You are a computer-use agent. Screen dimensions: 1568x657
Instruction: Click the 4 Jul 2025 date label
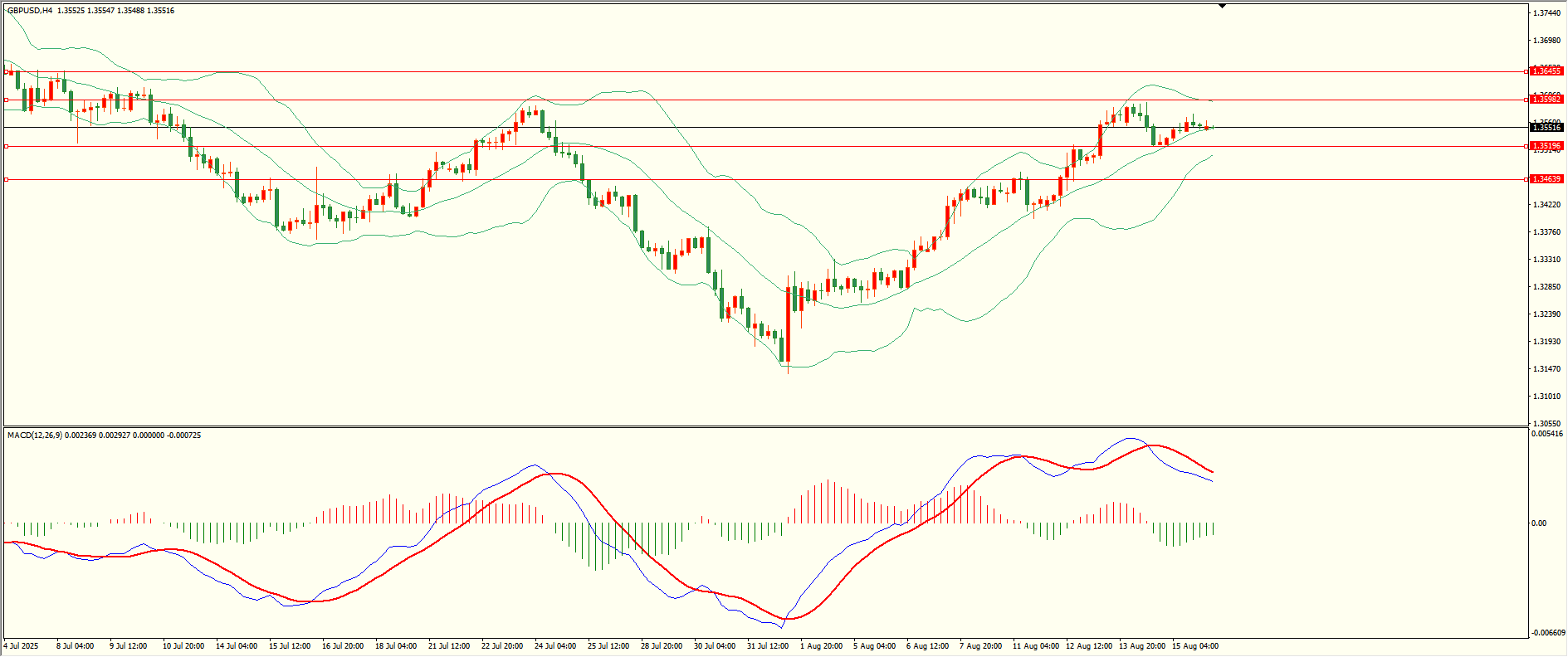21,646
